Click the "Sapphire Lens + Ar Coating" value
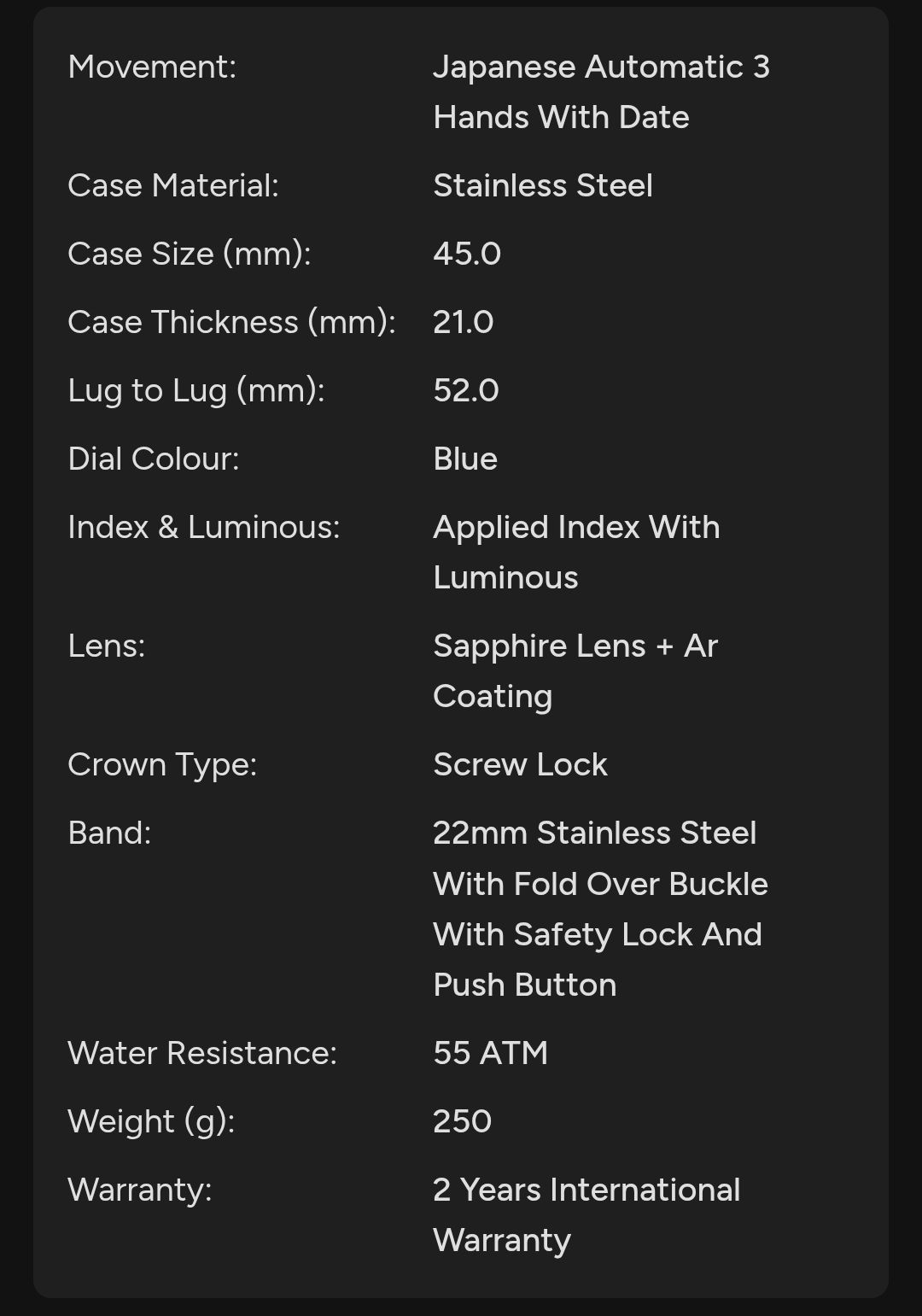 [575, 671]
